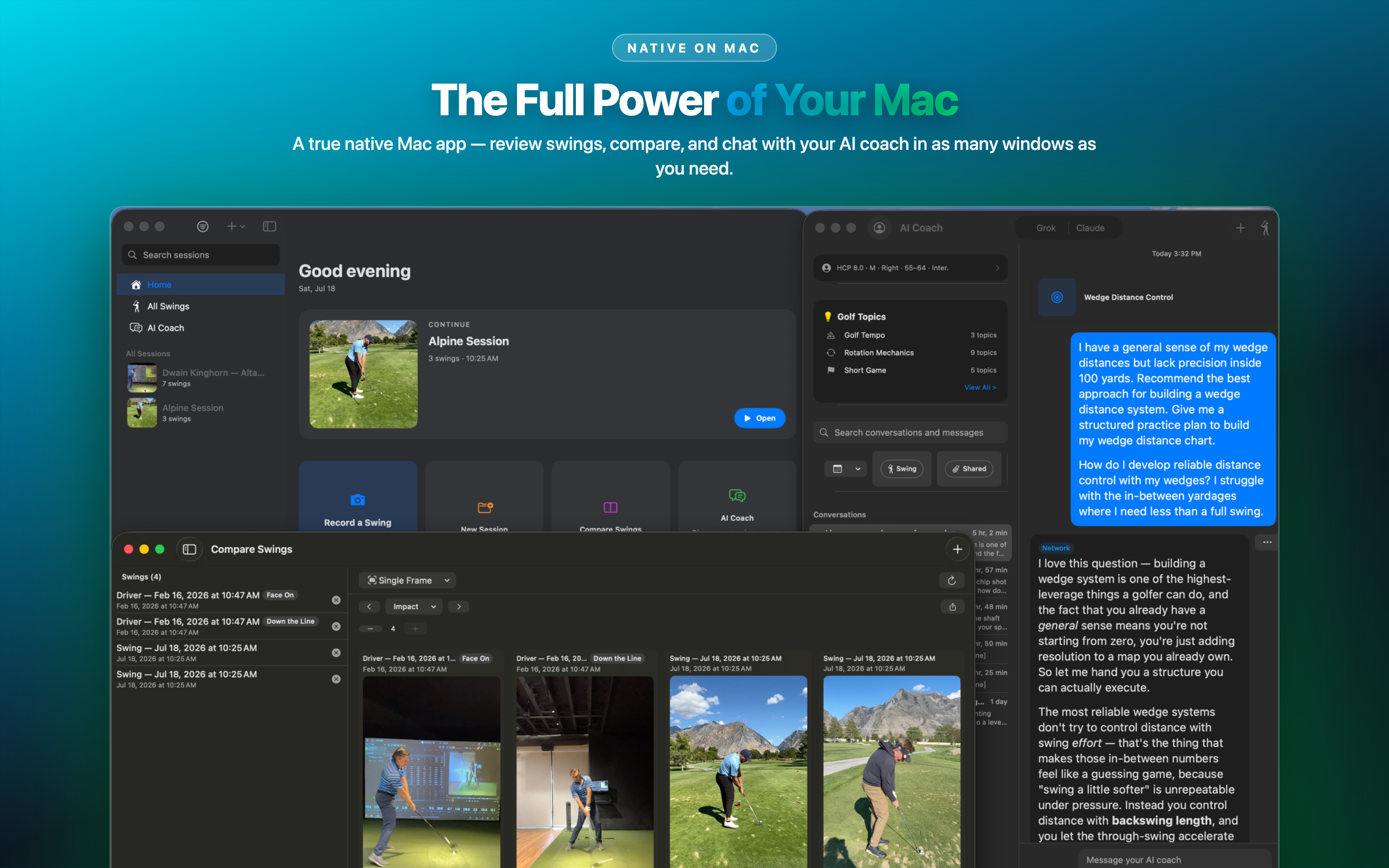Remove the Driver Down the Line swing
Viewport: 1389px width, 868px height.
(x=336, y=626)
